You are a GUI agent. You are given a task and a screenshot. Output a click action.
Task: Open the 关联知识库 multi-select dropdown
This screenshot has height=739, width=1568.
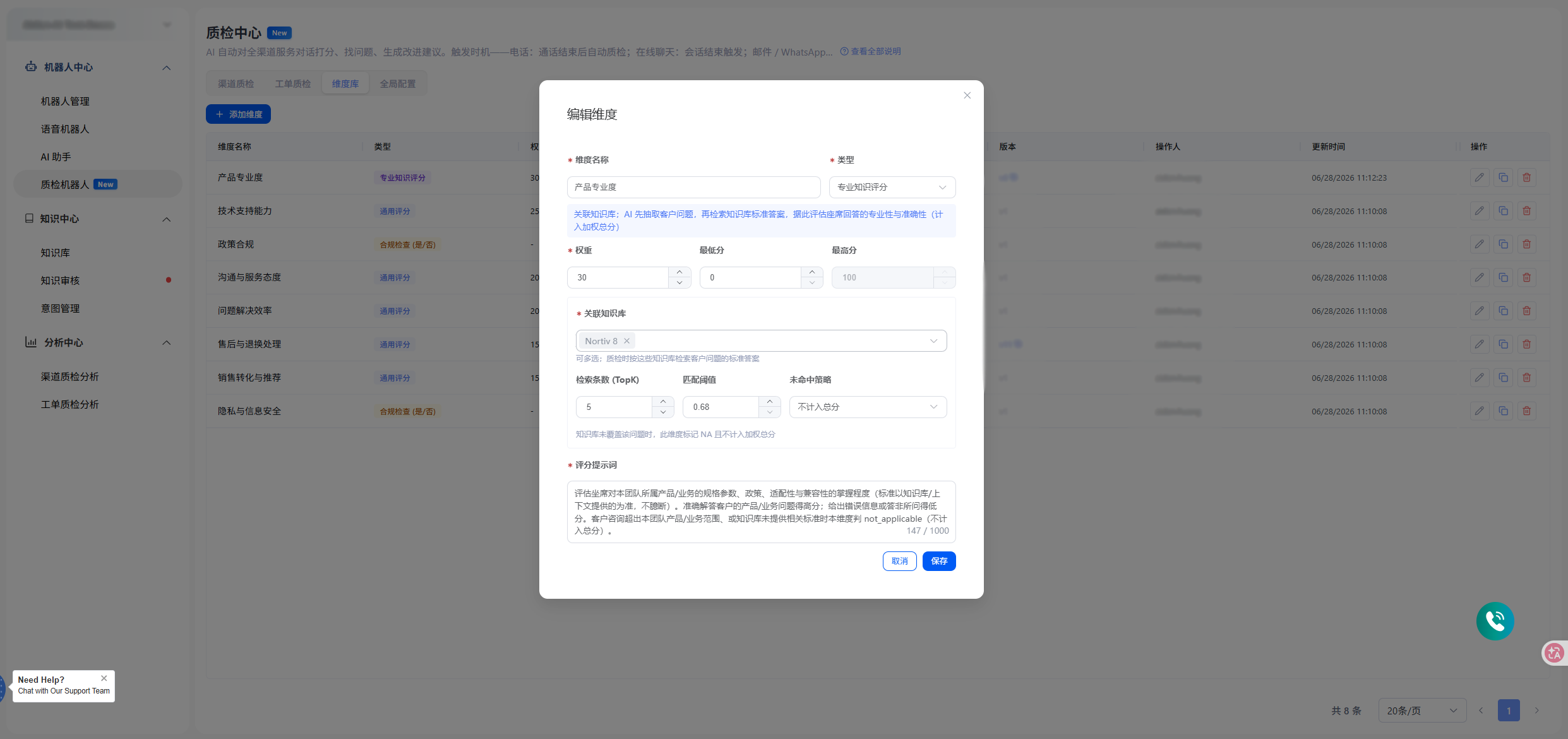coord(761,341)
